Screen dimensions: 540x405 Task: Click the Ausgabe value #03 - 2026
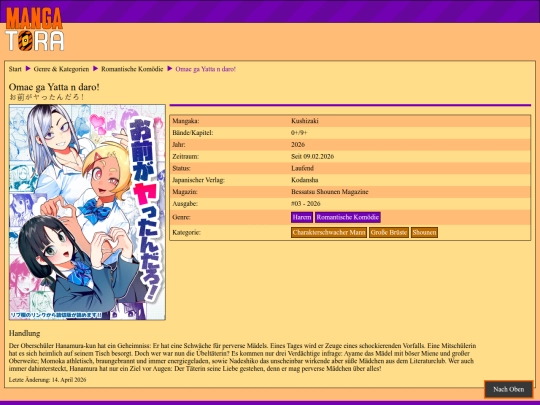[306, 204]
